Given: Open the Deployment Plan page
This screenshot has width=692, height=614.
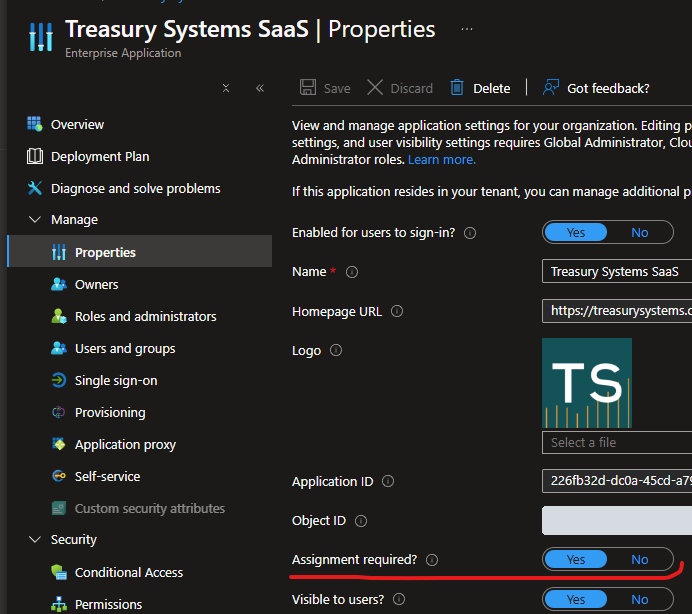Looking at the screenshot, I should tap(100, 156).
